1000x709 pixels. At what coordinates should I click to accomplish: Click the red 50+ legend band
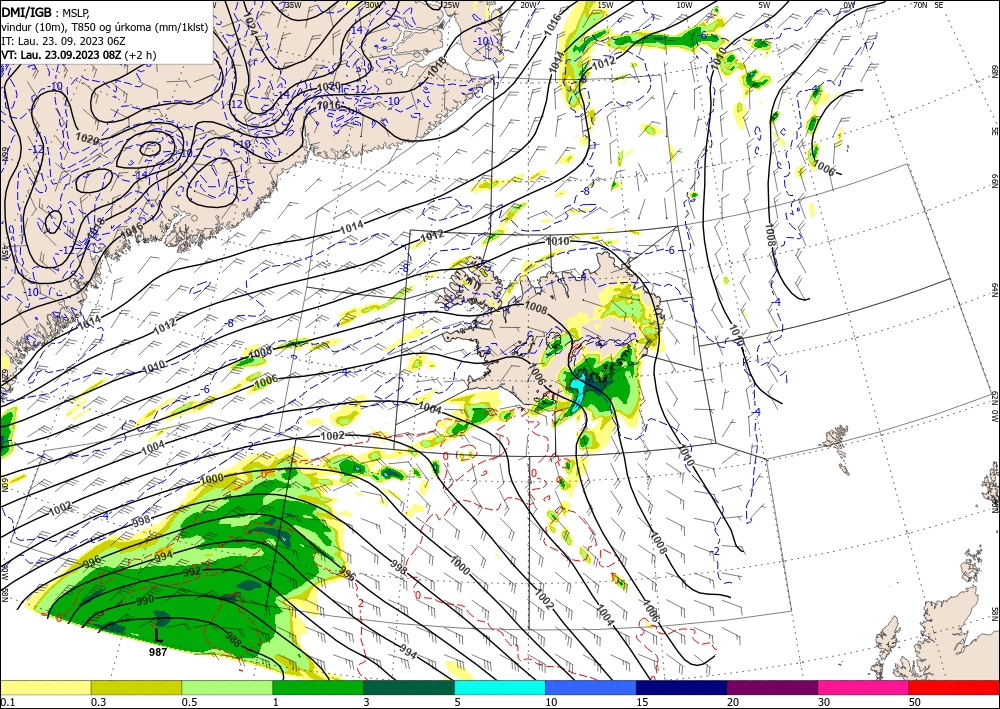pyautogui.click(x=954, y=688)
